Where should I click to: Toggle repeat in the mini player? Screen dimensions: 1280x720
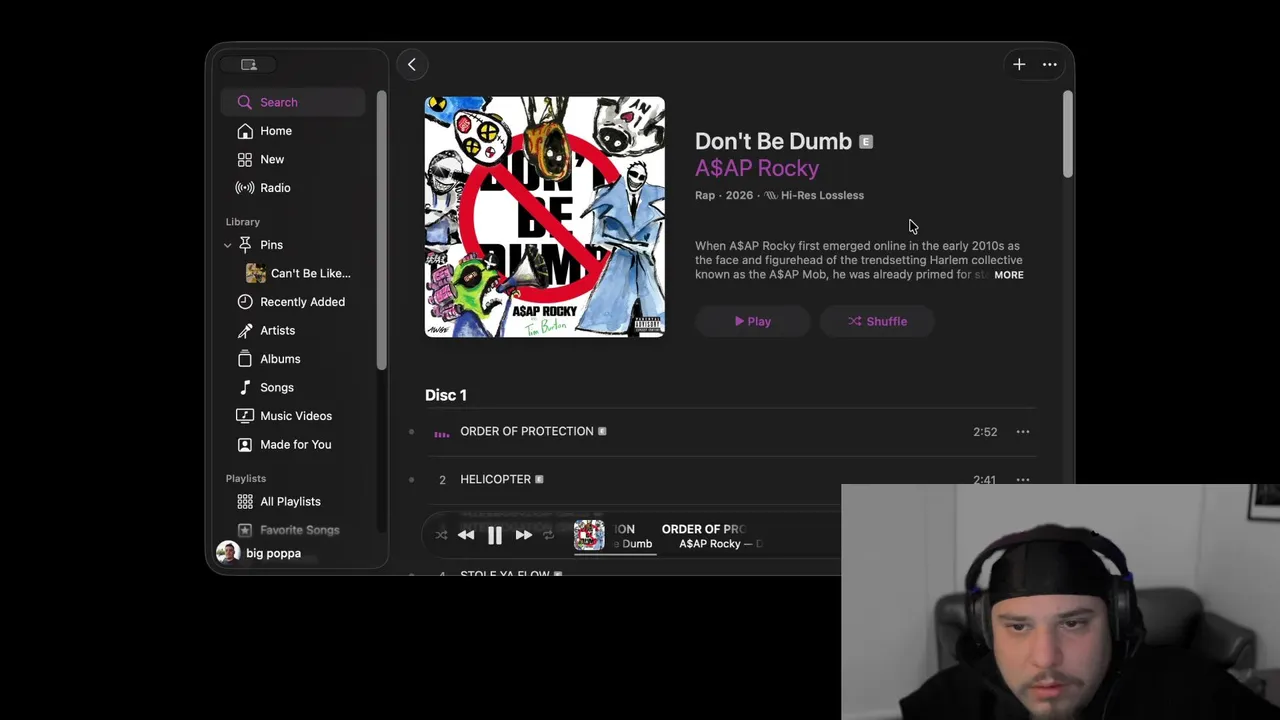point(548,535)
